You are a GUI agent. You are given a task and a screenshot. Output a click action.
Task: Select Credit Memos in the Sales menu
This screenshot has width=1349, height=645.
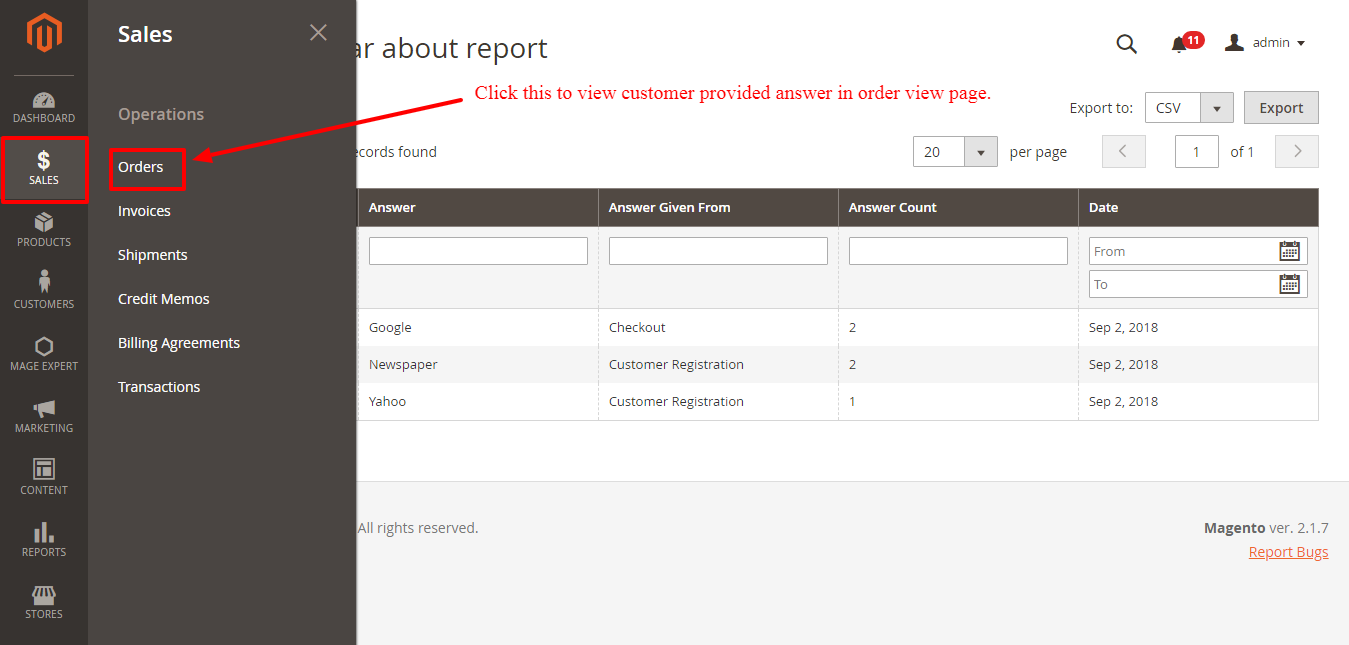tap(164, 298)
